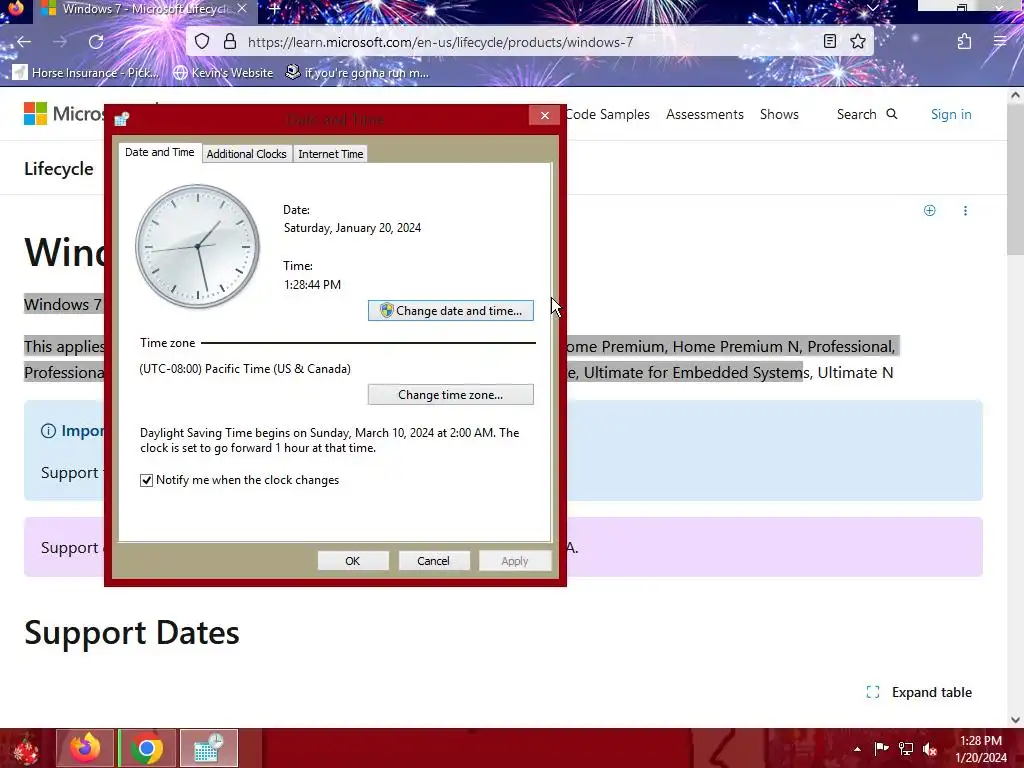Click Change time zone button
The width and height of the screenshot is (1024, 768).
(x=451, y=394)
